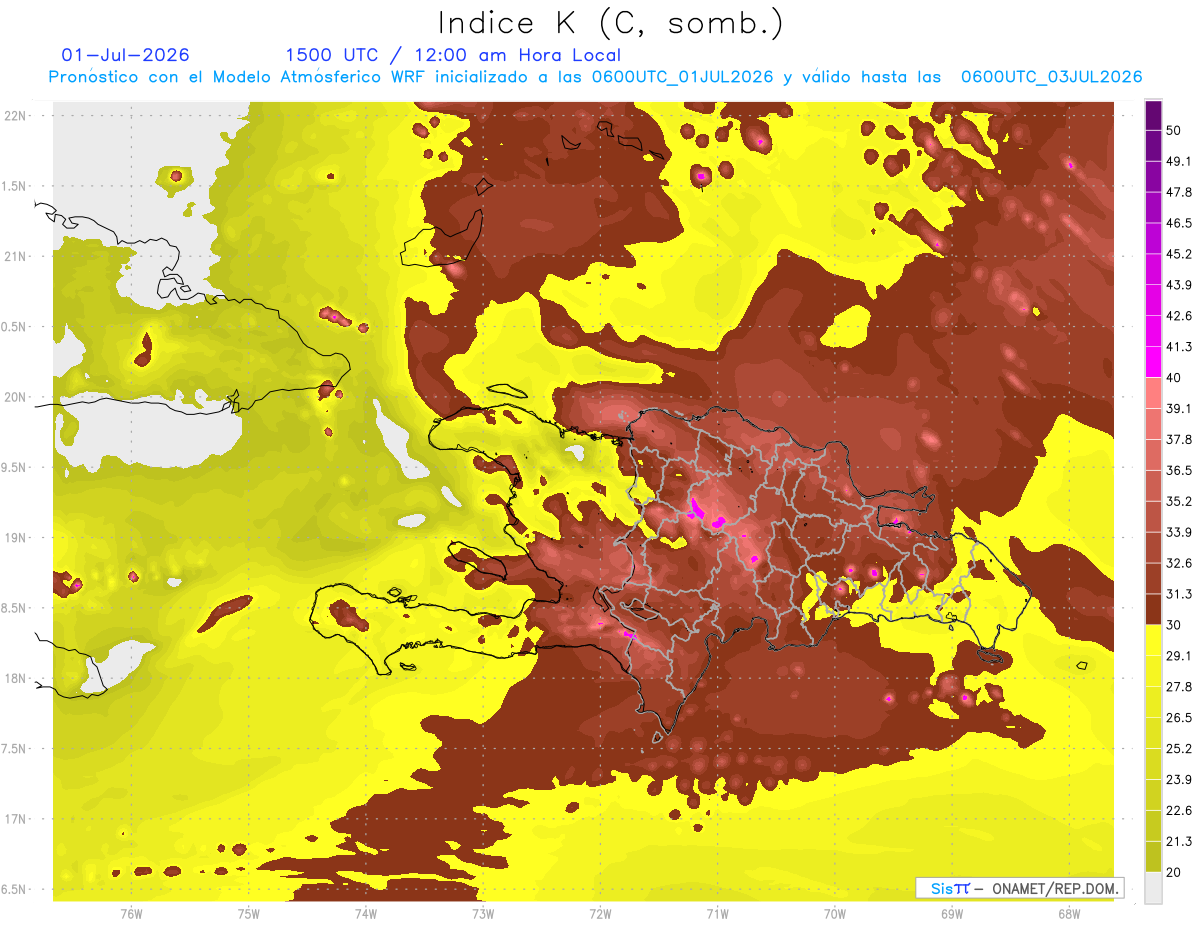Select the "0600UTC_03JUL2026" valid-until time
This screenshot has width=1200, height=927.
tap(1051, 77)
